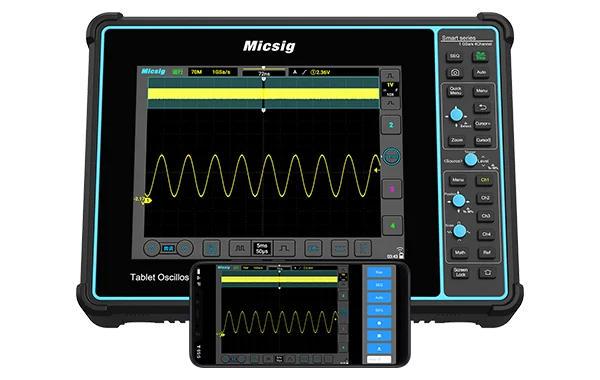
Task: Hit the Auto hardware button
Action: coord(481,72)
